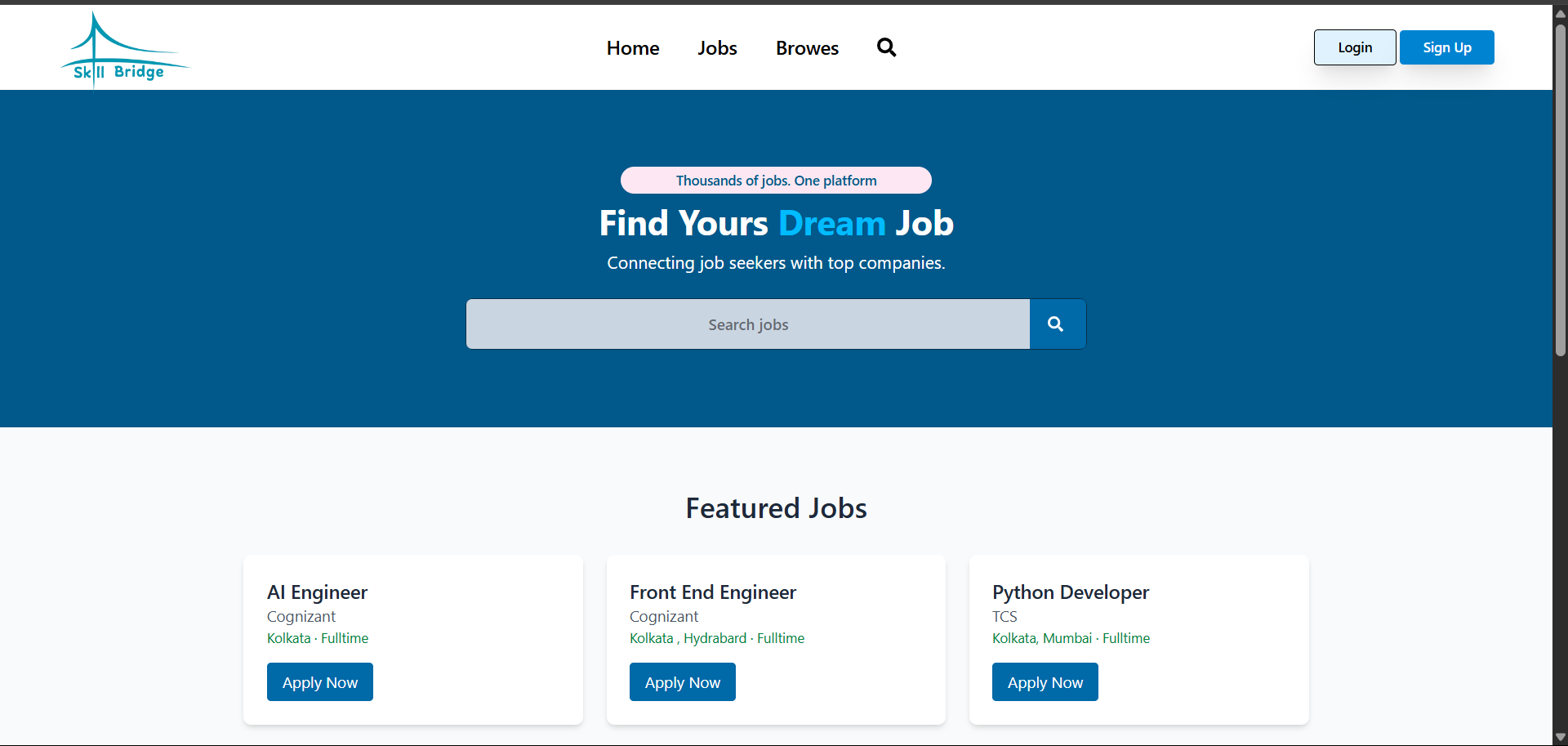
Task: Click TCS company name on Python card
Action: (1004, 617)
